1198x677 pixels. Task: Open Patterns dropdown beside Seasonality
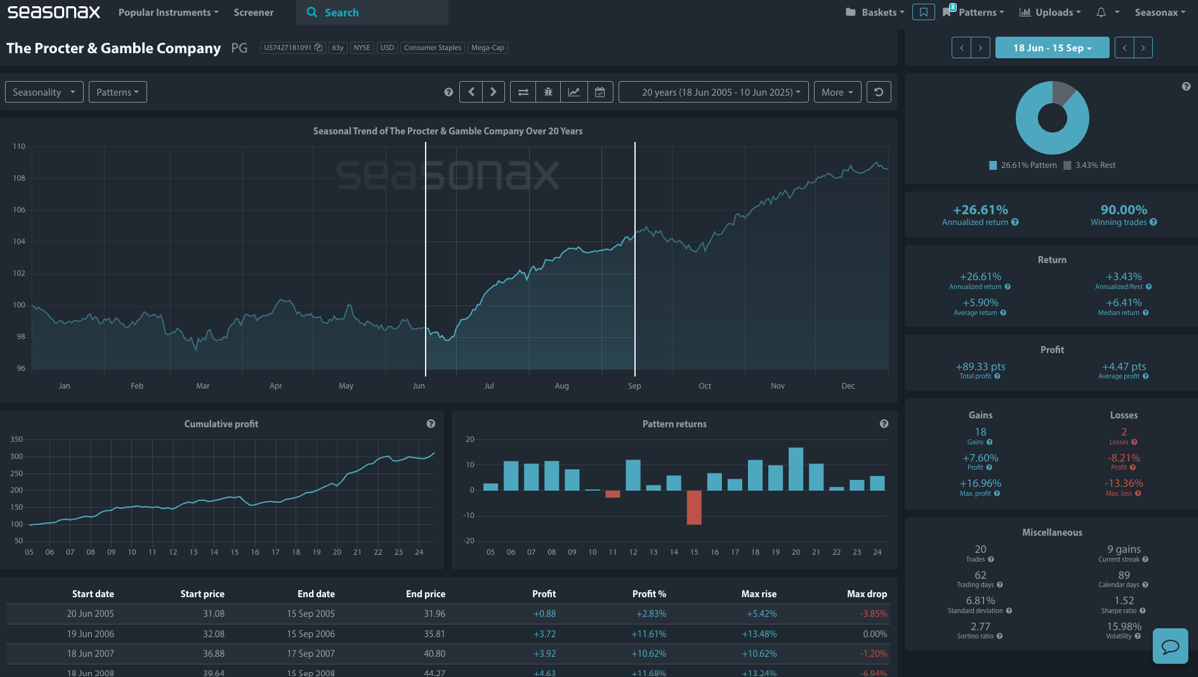[118, 92]
